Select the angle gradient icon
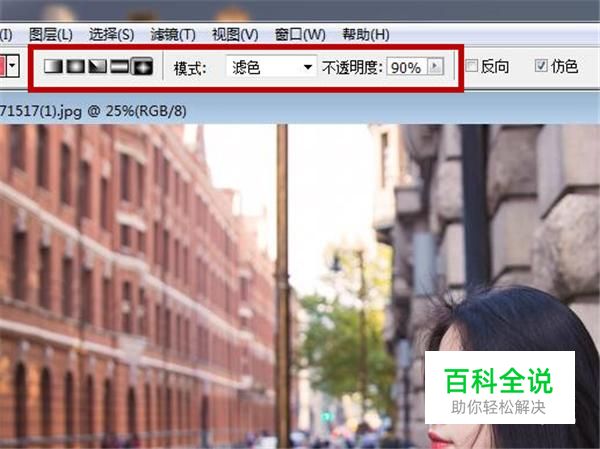600x449 pixels. pyautogui.click(x=98, y=66)
